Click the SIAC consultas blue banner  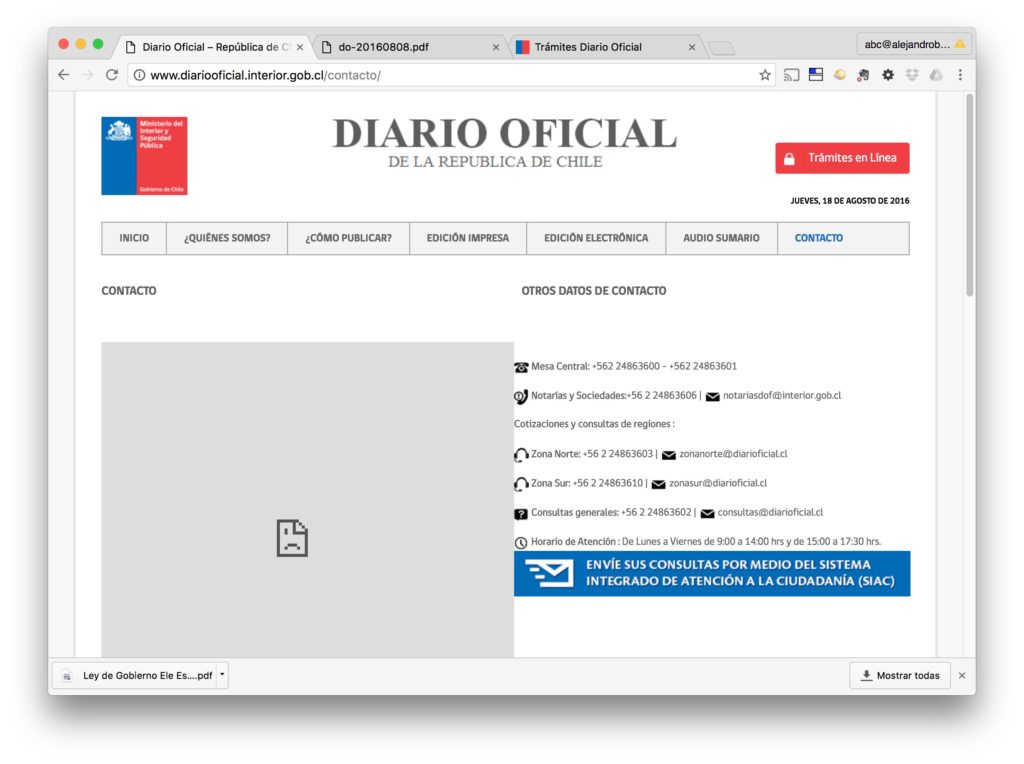pyautogui.click(x=712, y=573)
